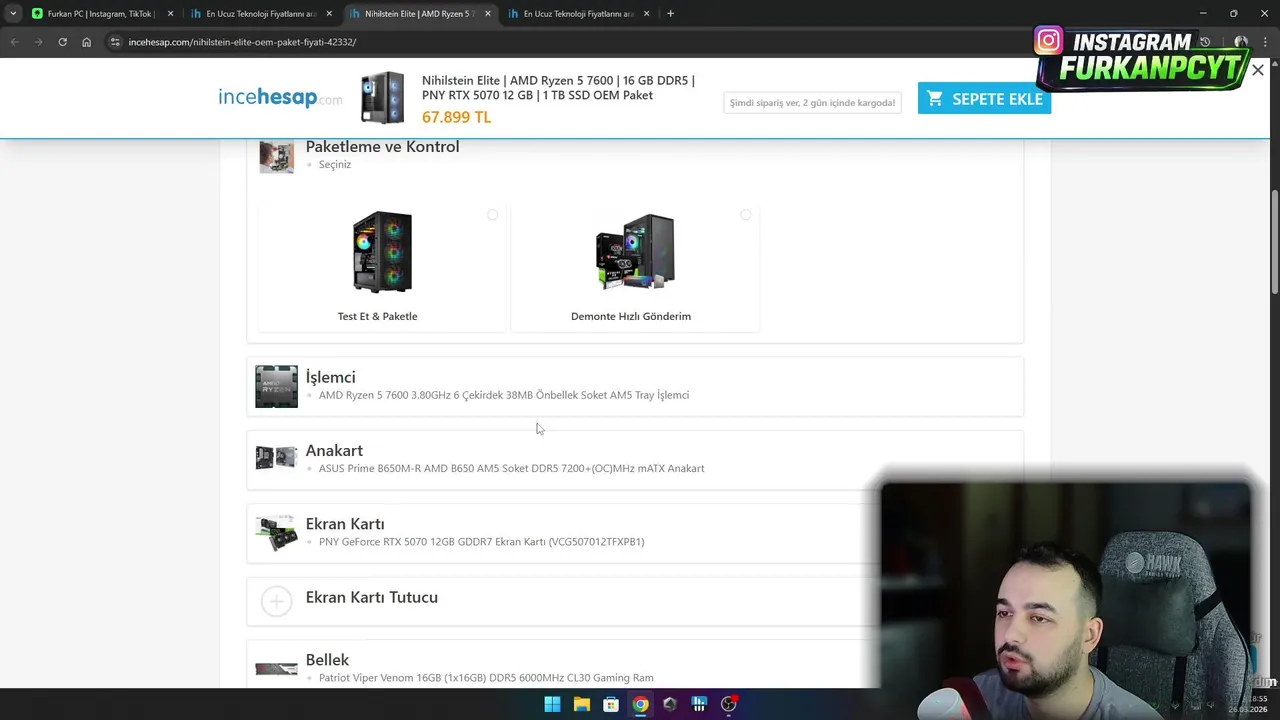Viewport: 1280px width, 720px height.
Task: Close the Furkan PC tab
Action: tap(170, 13)
